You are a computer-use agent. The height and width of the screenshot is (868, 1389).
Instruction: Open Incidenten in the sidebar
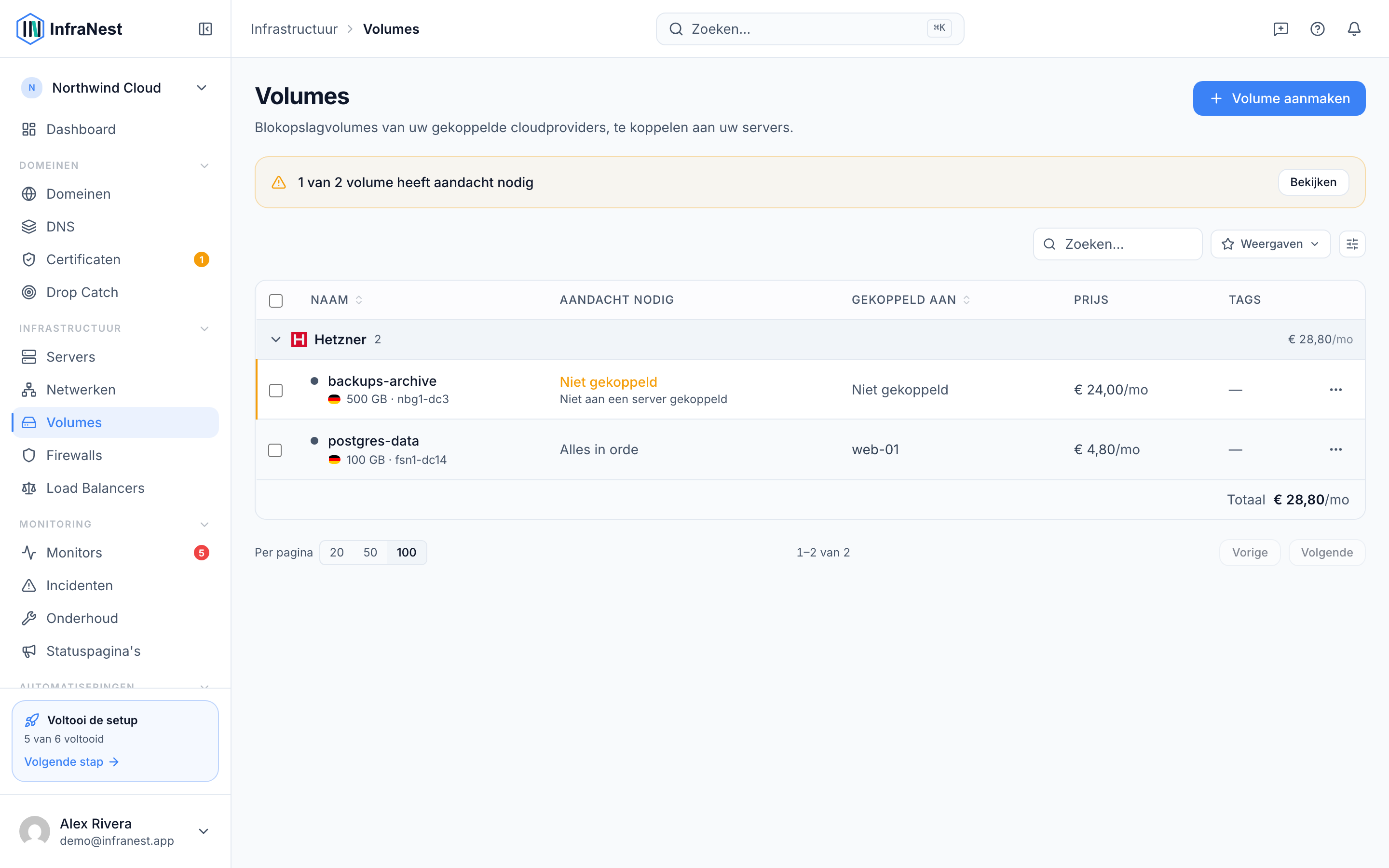pyautogui.click(x=115, y=585)
